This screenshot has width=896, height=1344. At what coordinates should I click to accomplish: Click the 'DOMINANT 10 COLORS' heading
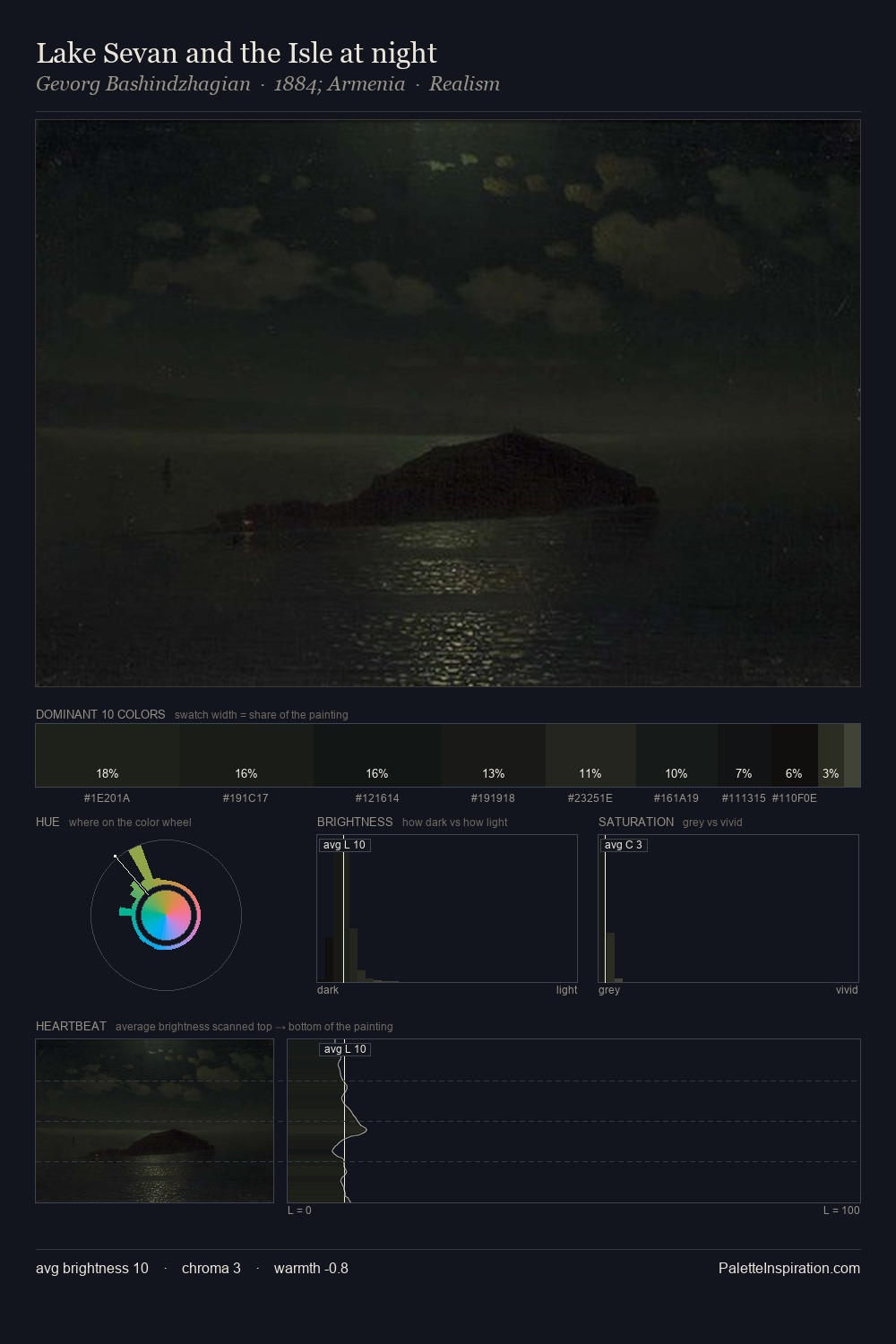point(100,714)
